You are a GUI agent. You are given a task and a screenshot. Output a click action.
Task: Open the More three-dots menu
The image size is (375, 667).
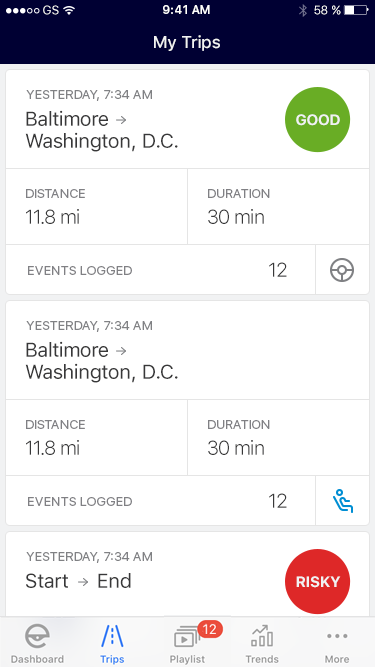[x=337, y=636]
